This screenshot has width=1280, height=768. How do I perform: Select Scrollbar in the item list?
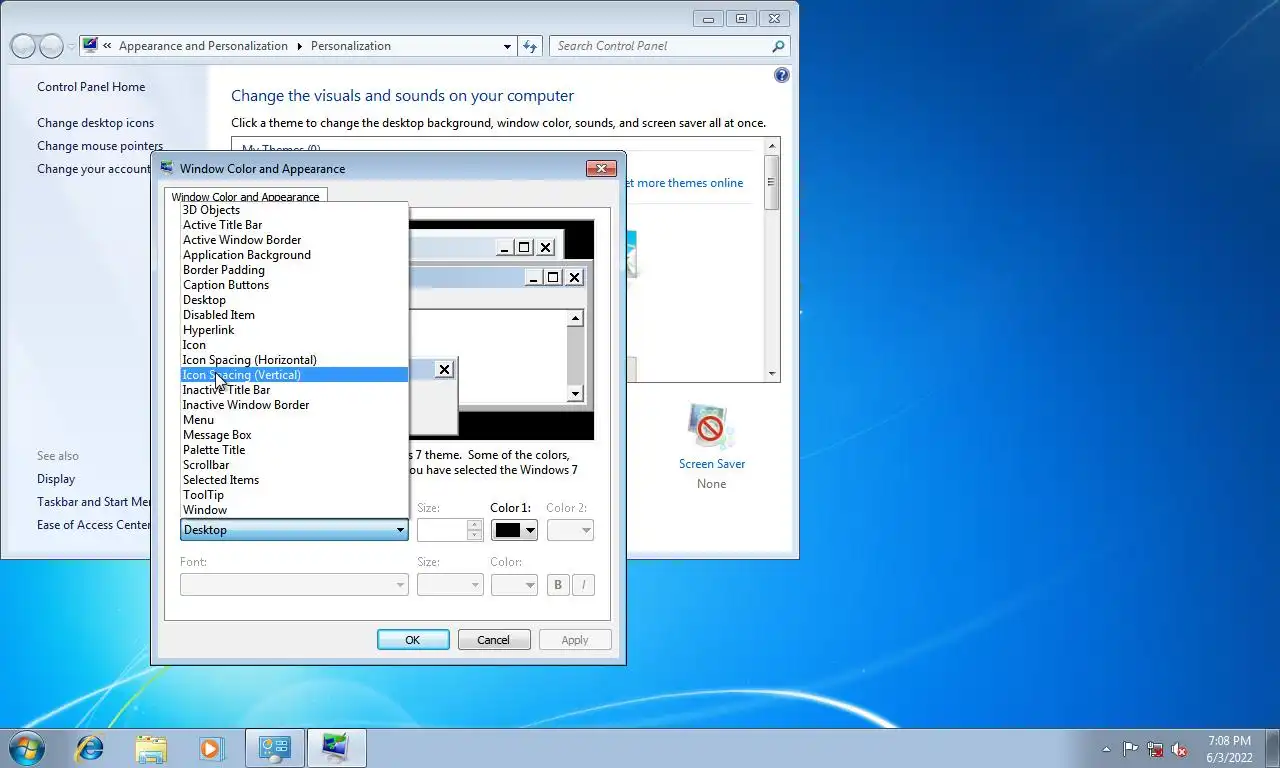294,465
